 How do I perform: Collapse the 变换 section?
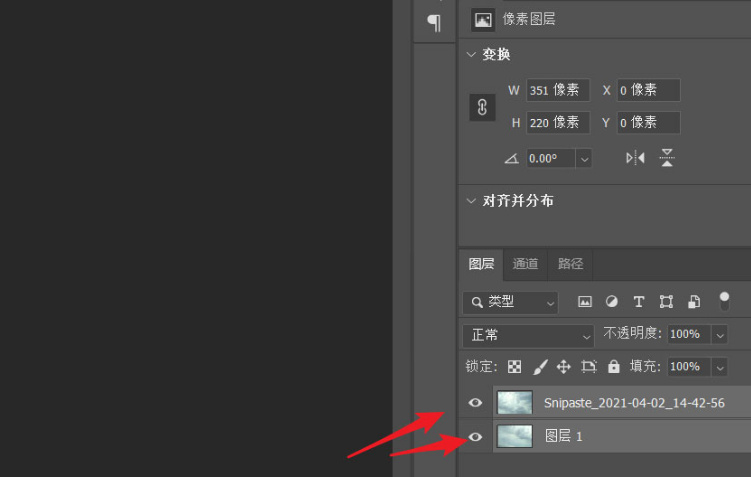(471, 55)
